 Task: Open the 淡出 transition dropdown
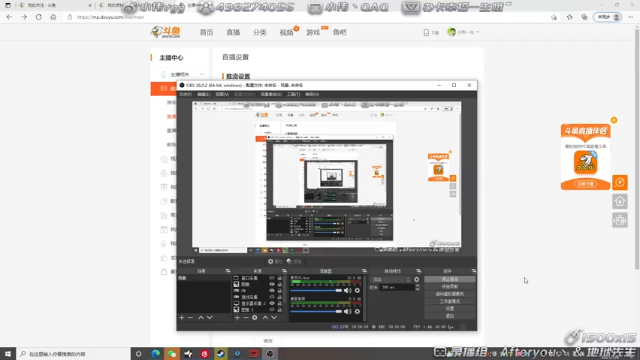391,280
